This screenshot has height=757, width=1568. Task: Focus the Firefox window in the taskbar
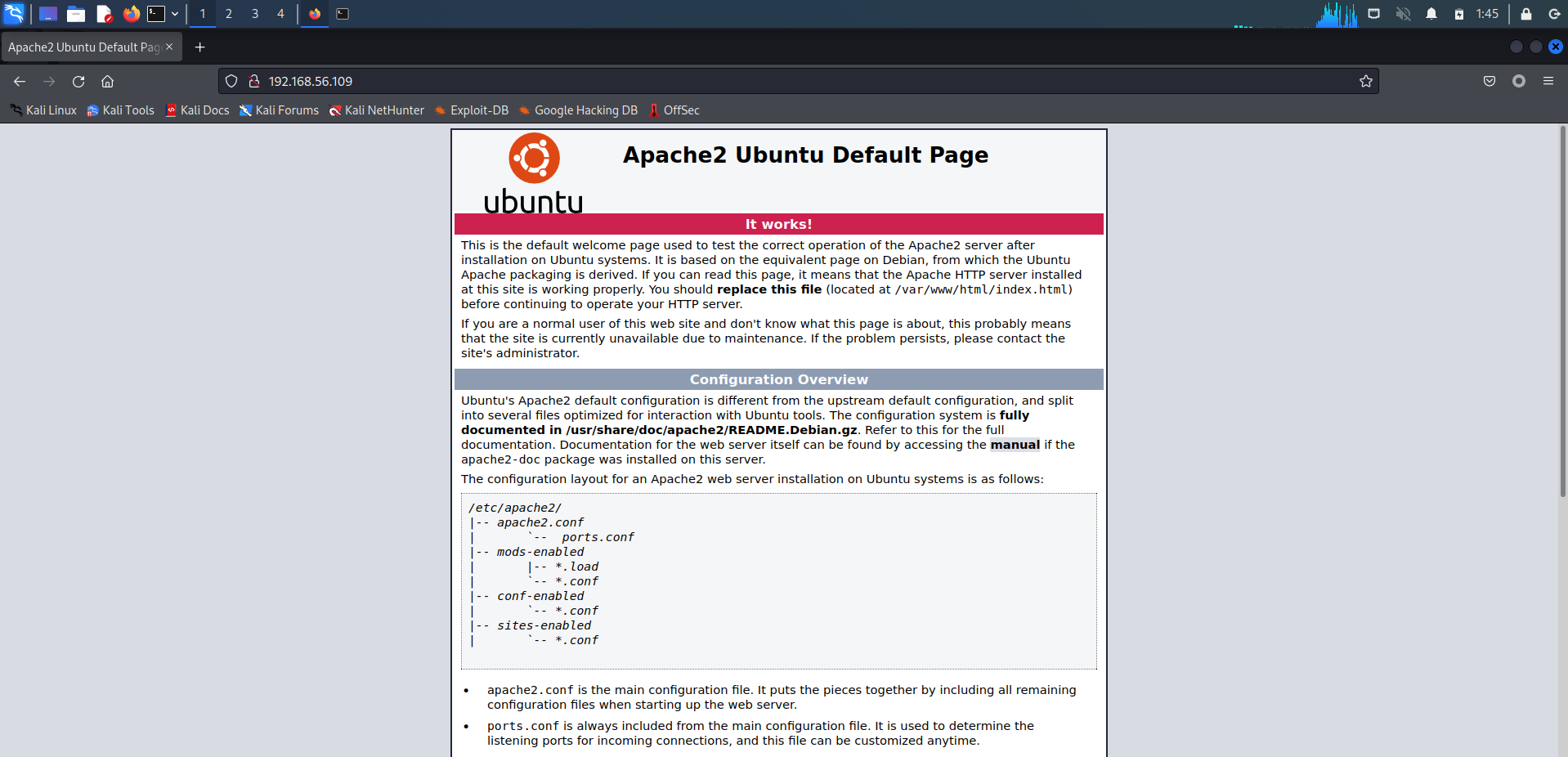315,14
